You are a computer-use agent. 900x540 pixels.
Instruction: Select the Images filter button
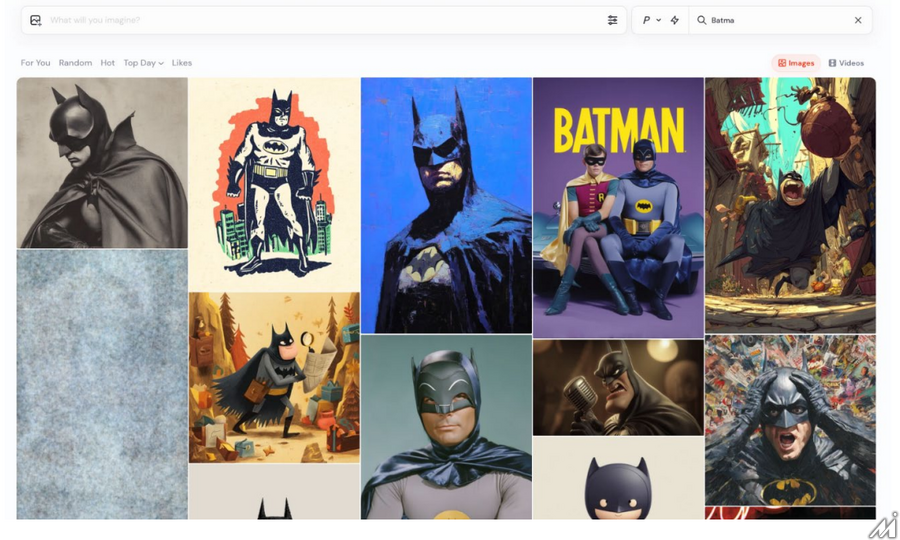click(796, 63)
